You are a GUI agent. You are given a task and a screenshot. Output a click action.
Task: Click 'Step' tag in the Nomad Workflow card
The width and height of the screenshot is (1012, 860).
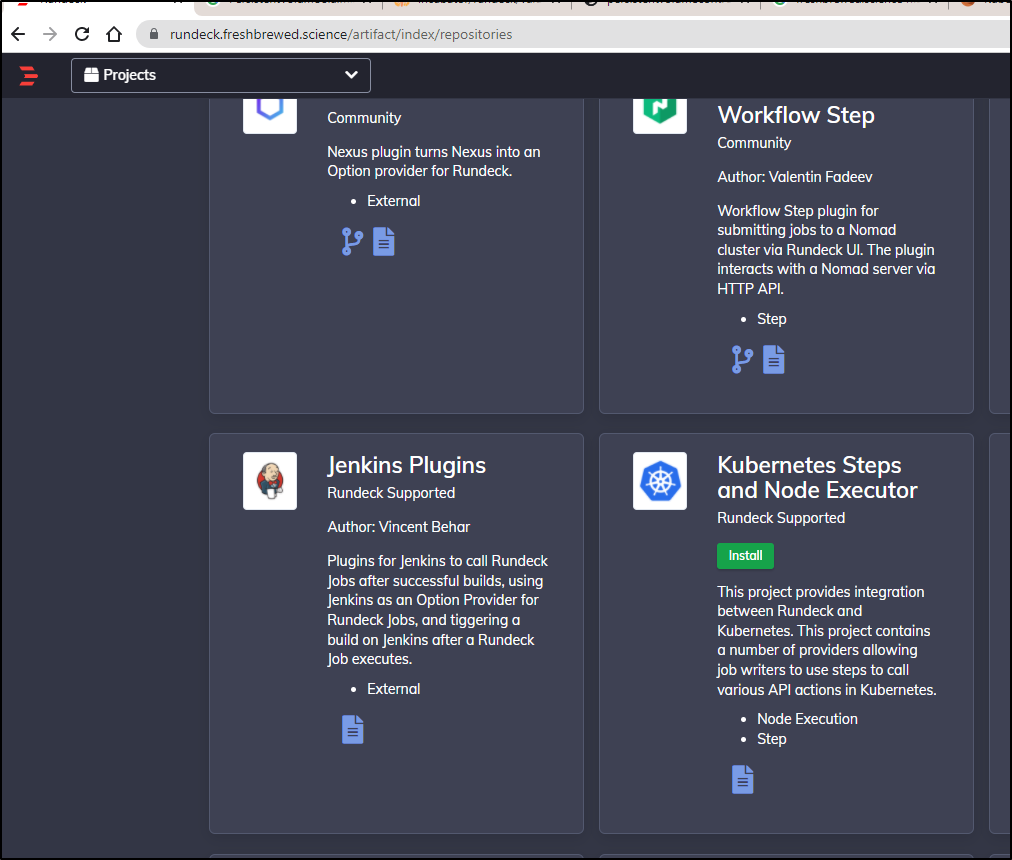pyautogui.click(x=771, y=319)
